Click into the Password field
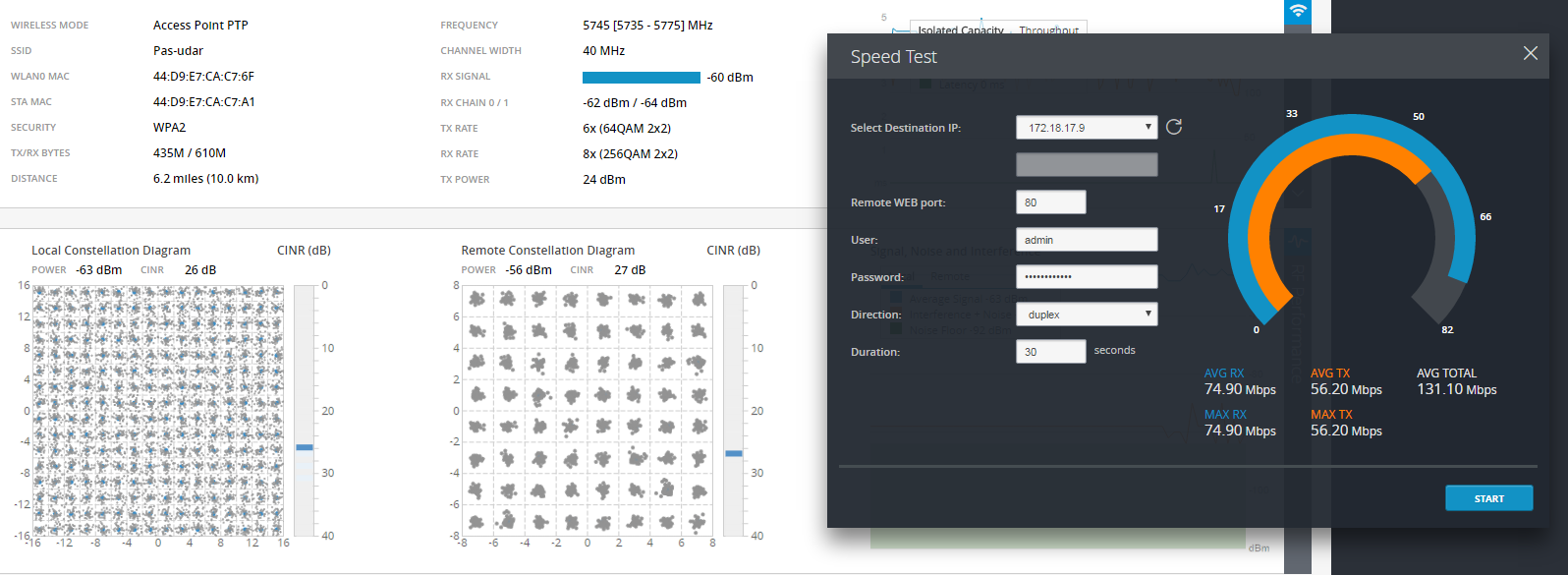 point(1087,277)
